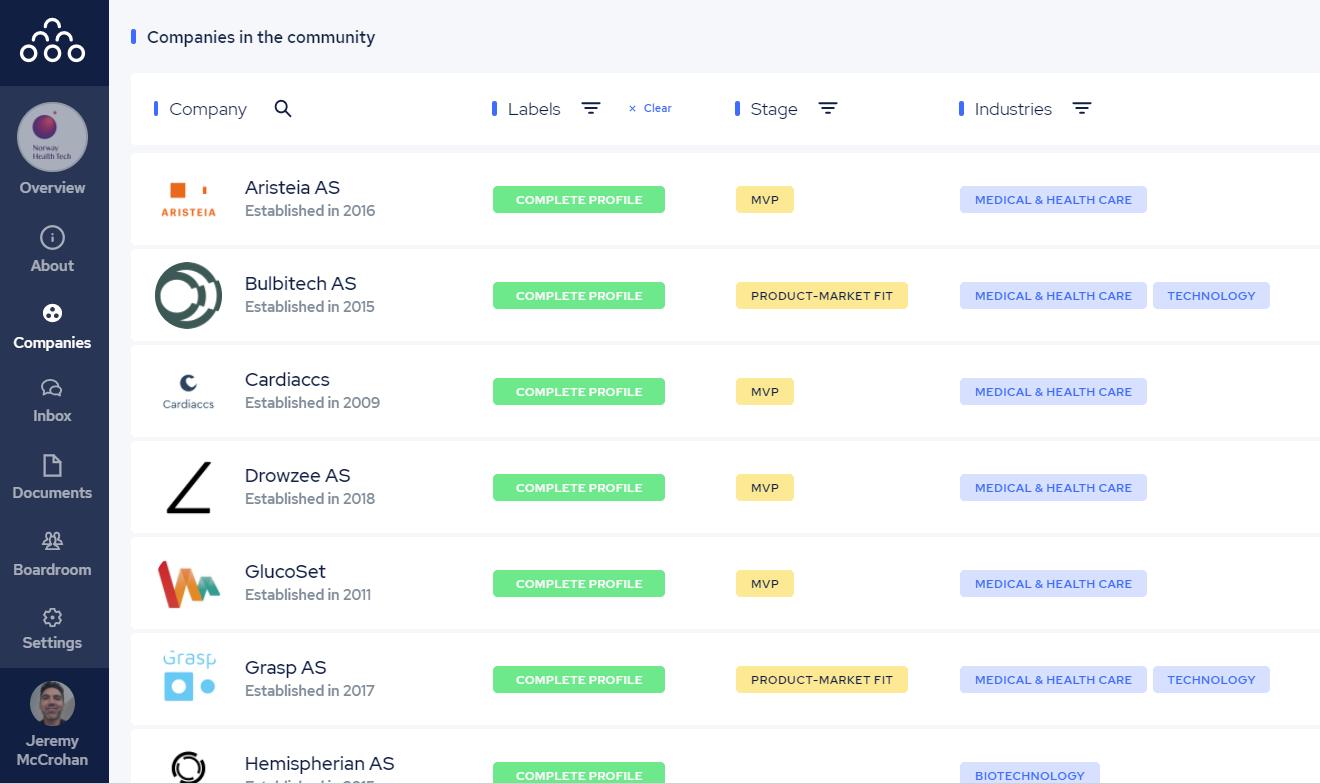This screenshot has width=1320, height=784.
Task: Click "Established in 2016" text
Action: coord(310,211)
